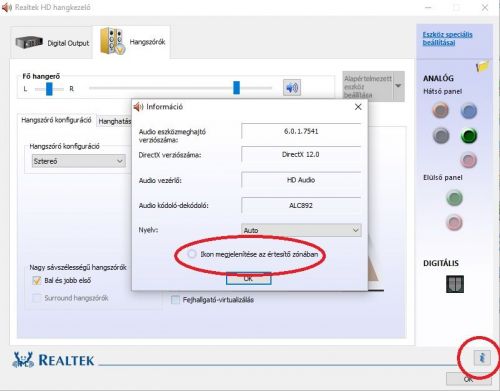The image size is (500, 391).
Task: Select the pink front panel jack
Action: click(x=454, y=222)
